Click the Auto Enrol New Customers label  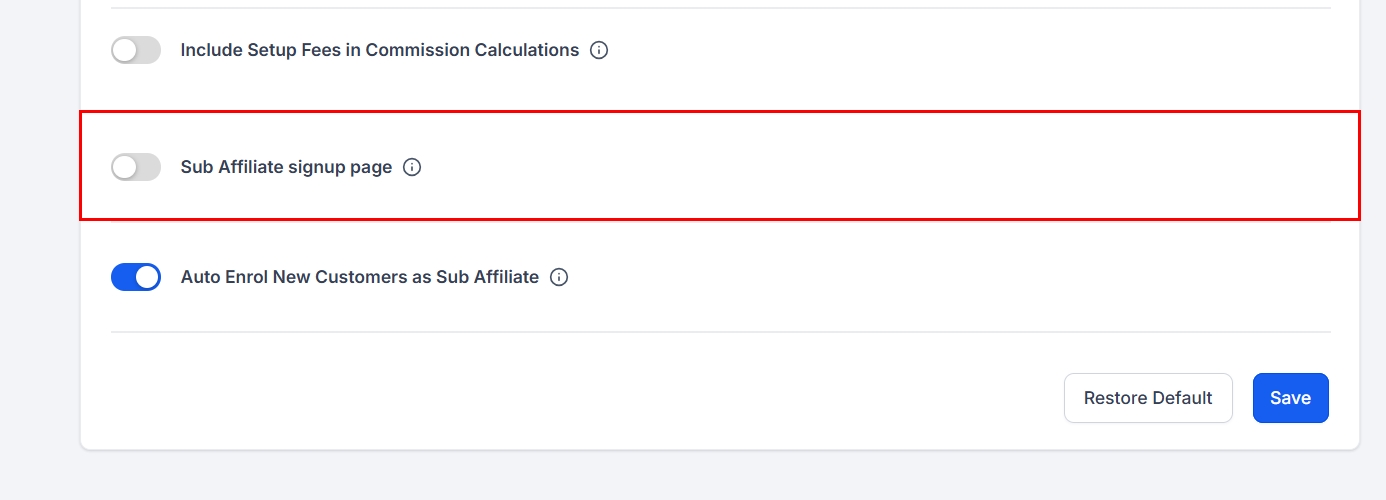tap(359, 277)
